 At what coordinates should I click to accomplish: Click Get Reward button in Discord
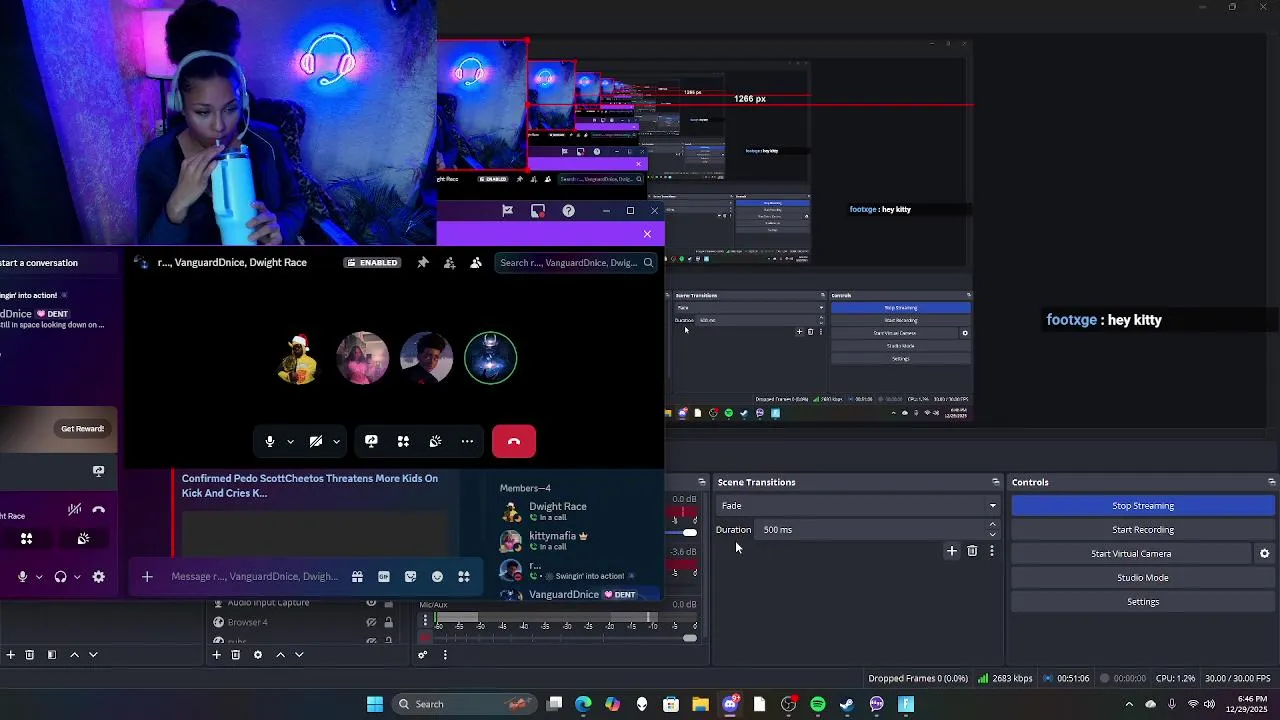(82, 429)
